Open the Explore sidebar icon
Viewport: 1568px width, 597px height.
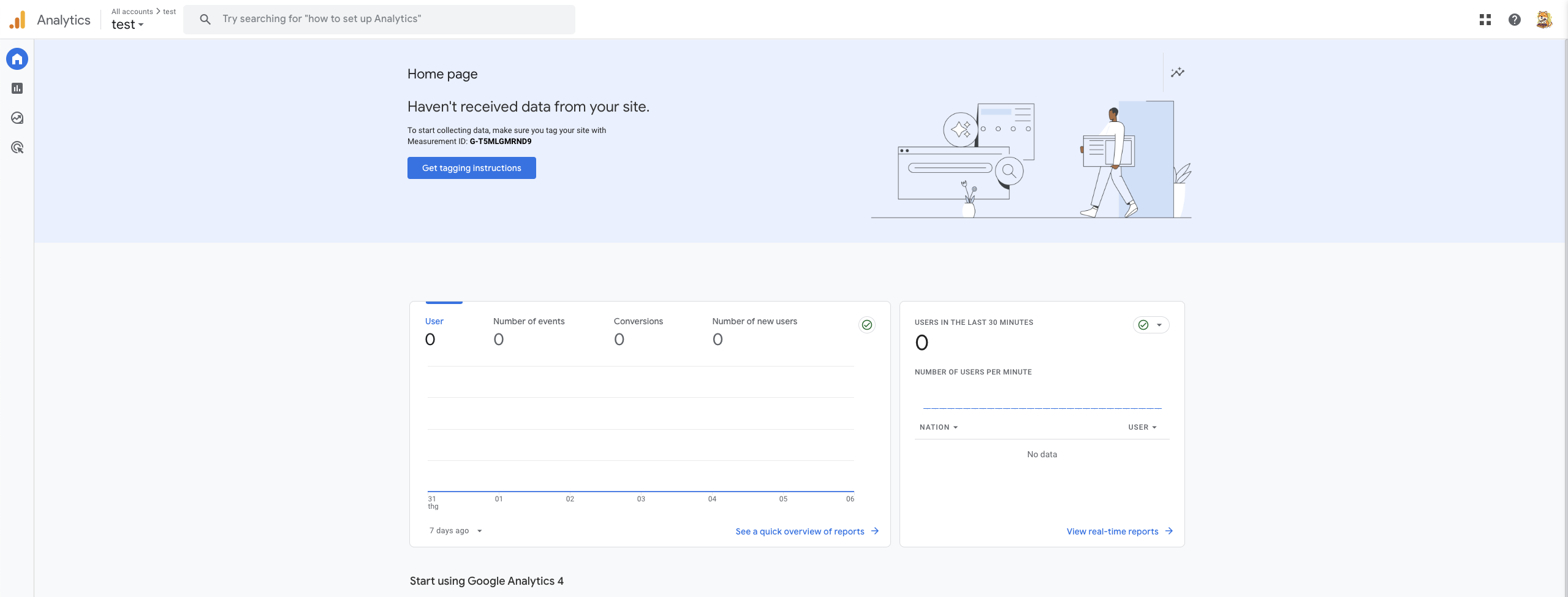[x=17, y=118]
